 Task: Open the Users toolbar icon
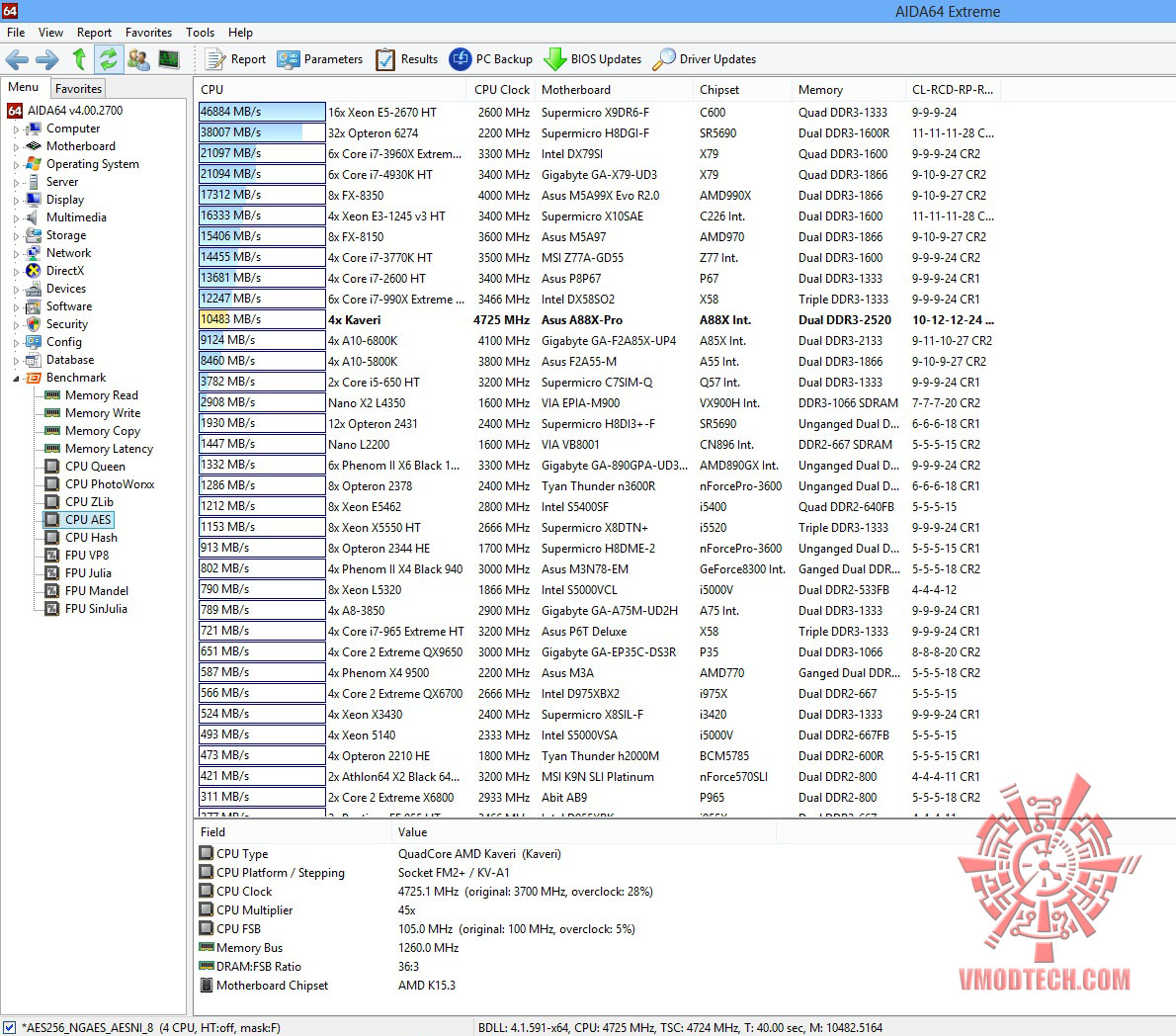click(x=138, y=59)
